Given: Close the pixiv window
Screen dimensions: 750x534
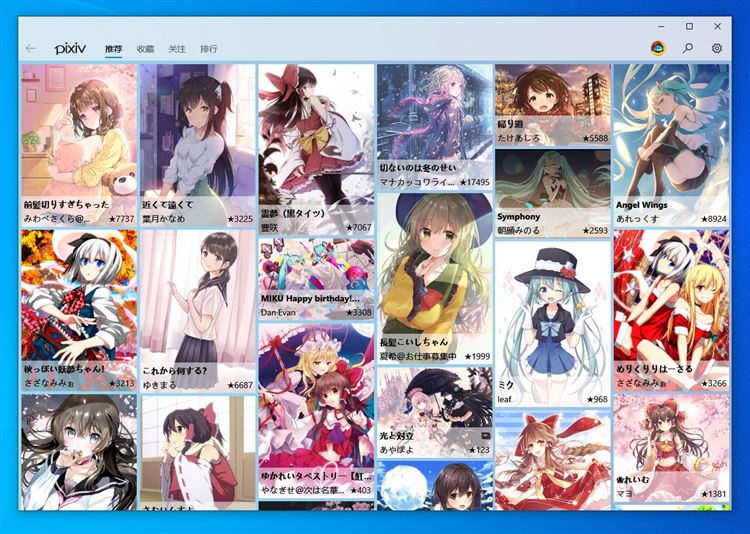Looking at the screenshot, I should [x=717, y=26].
